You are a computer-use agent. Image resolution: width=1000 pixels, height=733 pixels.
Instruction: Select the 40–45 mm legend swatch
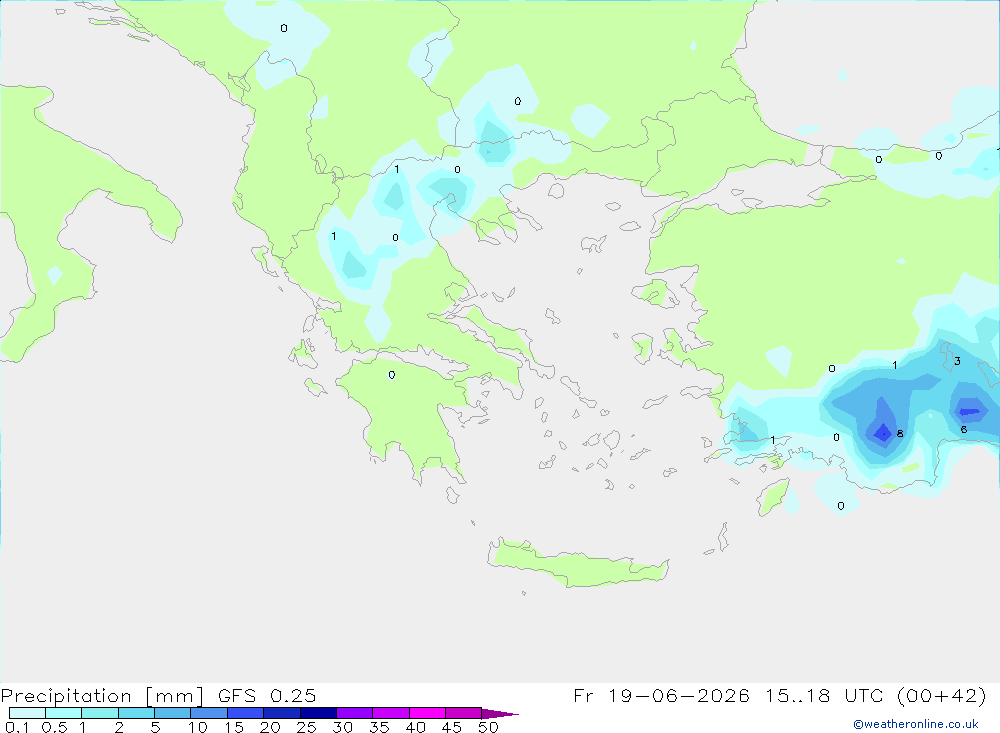pos(427,713)
